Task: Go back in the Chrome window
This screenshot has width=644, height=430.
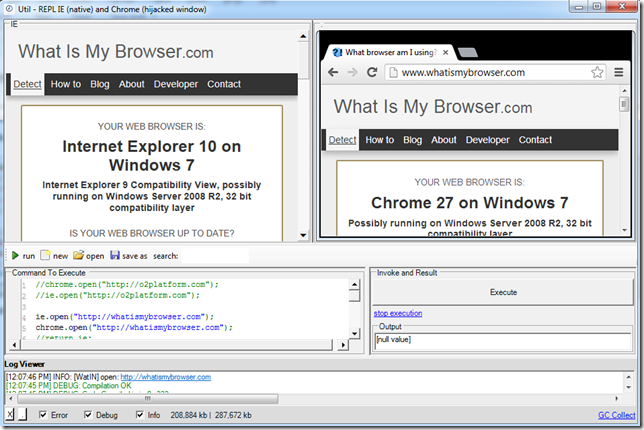Action: [333, 72]
